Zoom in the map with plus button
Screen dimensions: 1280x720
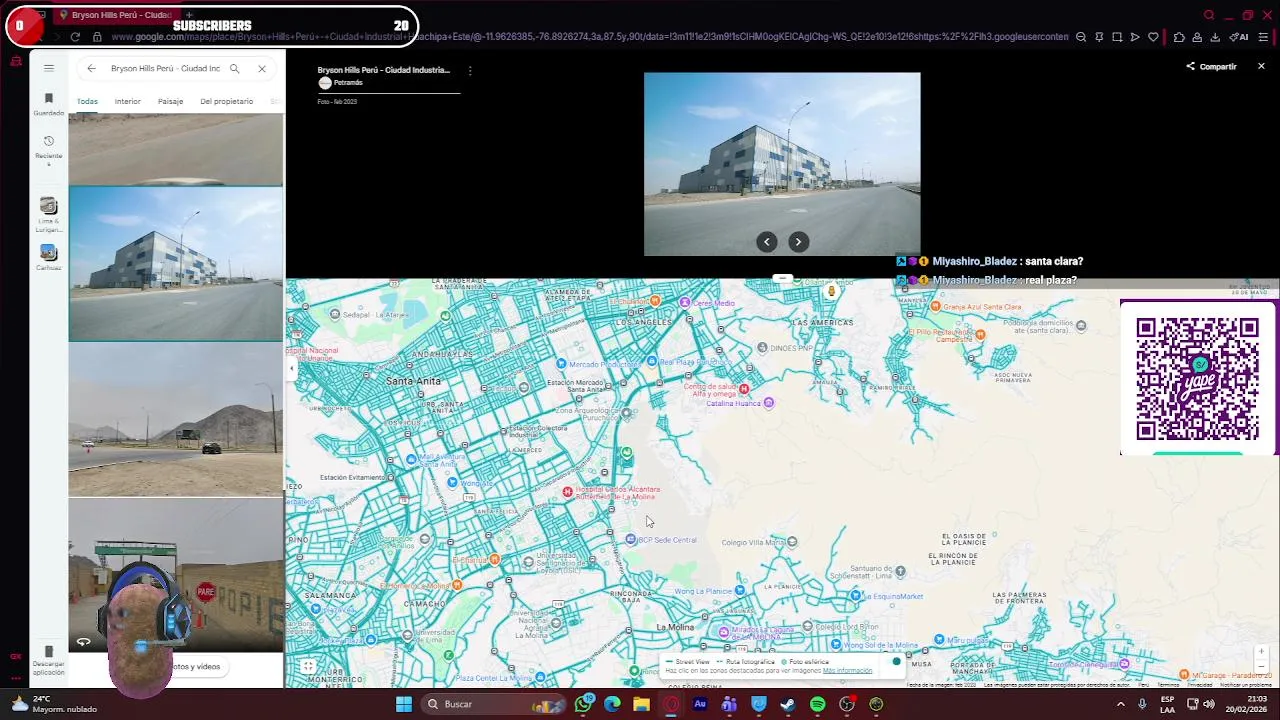pyautogui.click(x=1261, y=651)
